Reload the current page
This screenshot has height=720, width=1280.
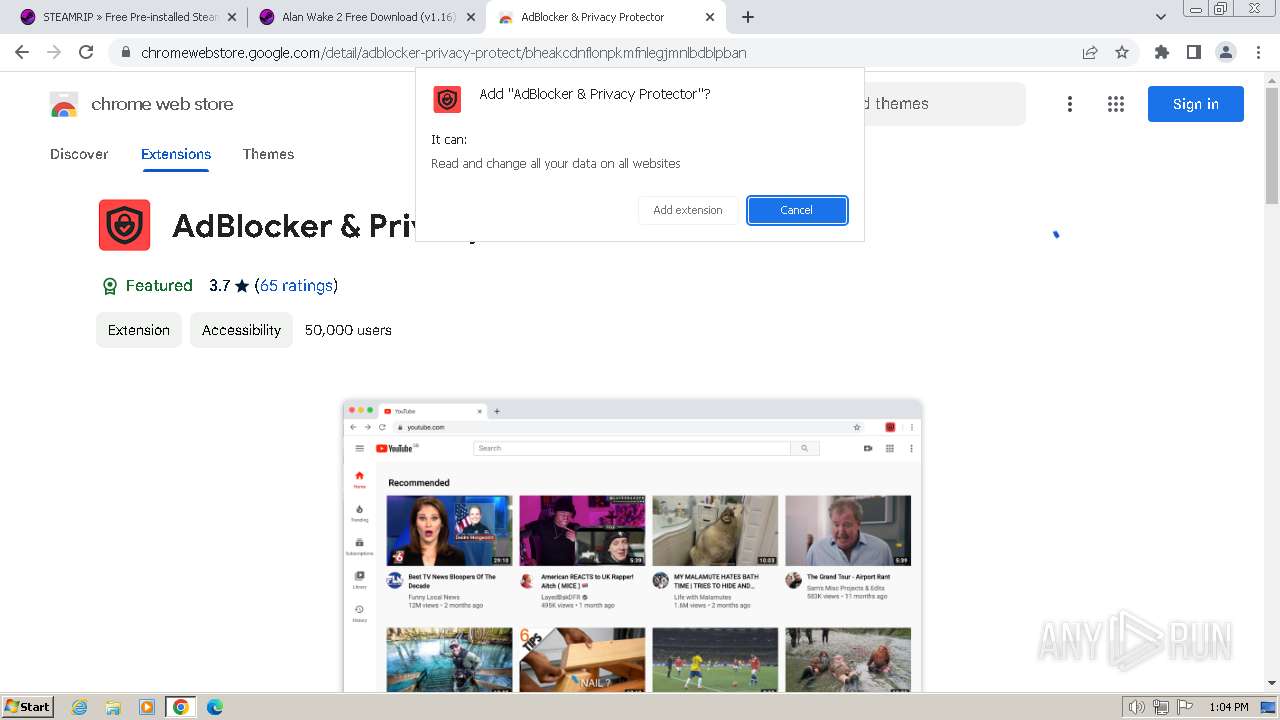86,52
